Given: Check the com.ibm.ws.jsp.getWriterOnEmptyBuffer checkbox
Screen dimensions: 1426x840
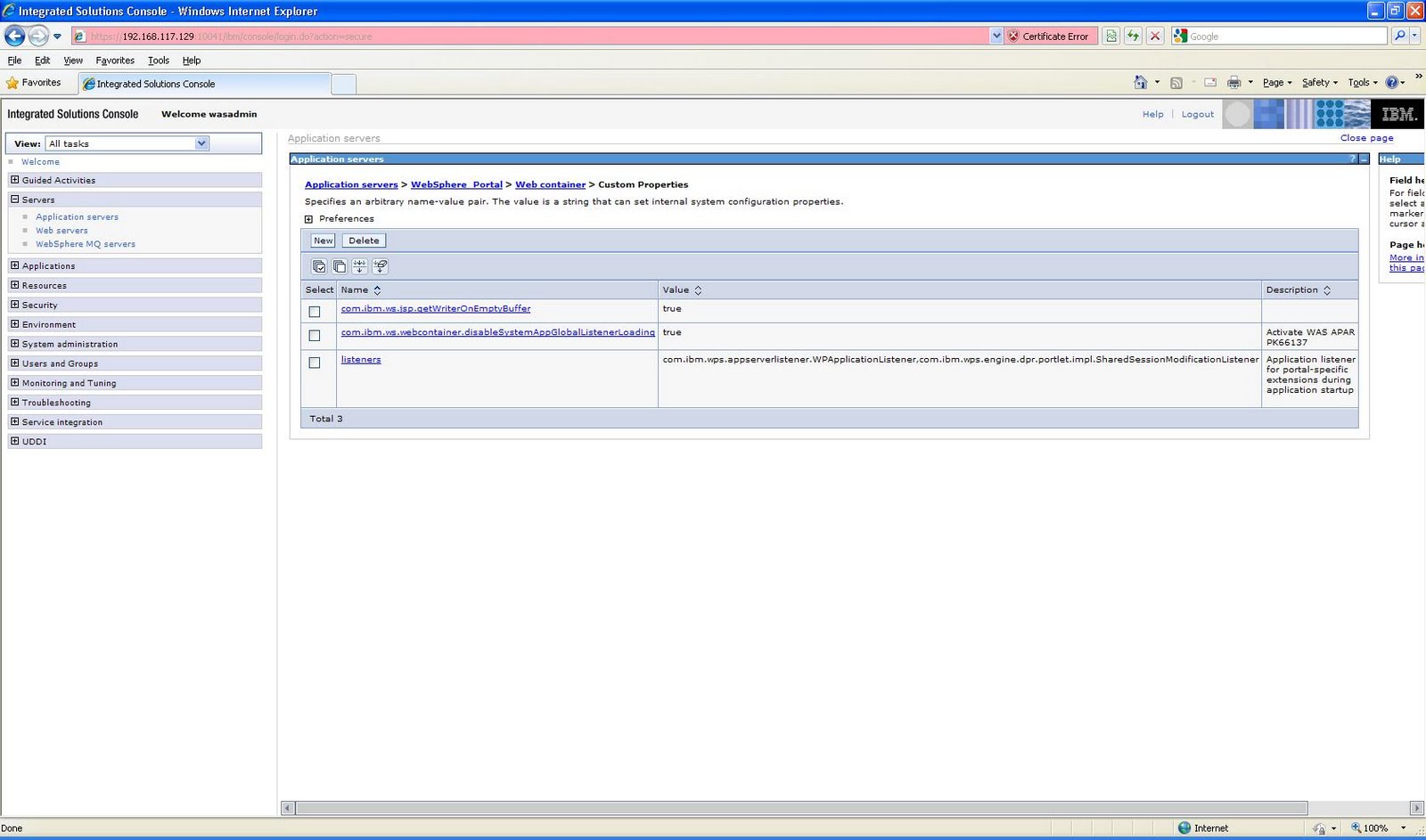Looking at the screenshot, I should click(x=314, y=312).
